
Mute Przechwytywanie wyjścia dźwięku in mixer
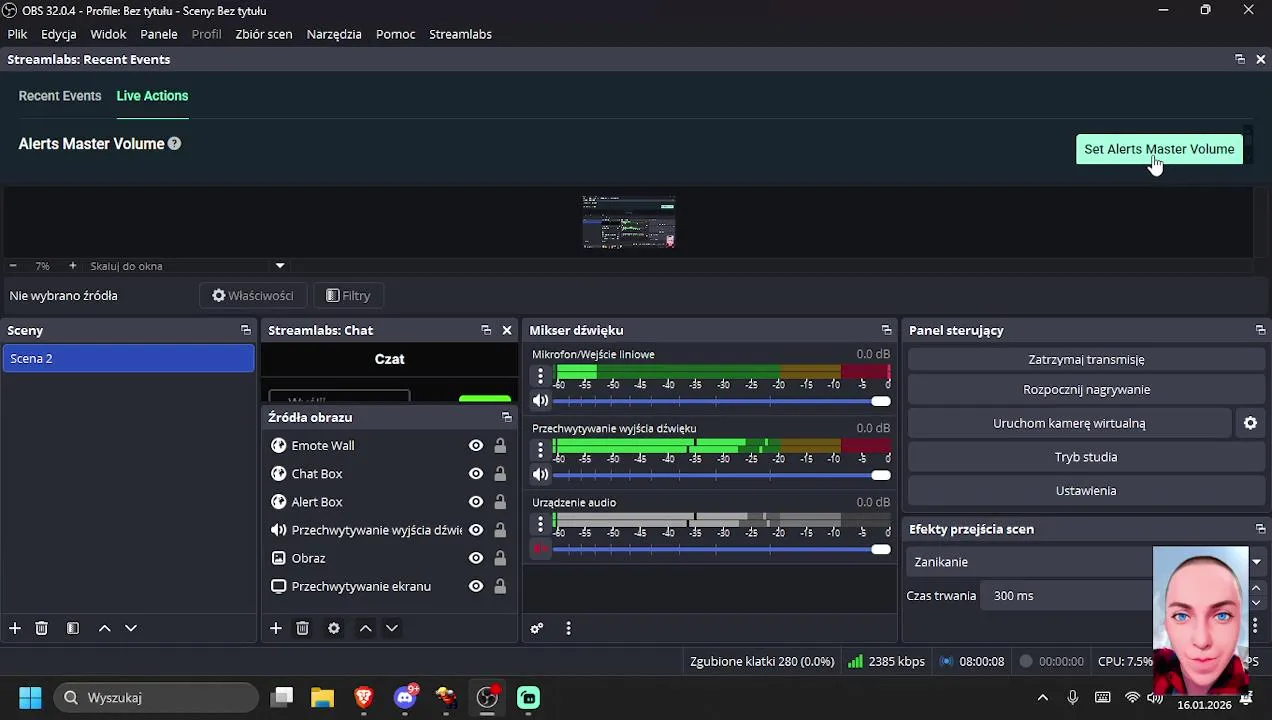pyautogui.click(x=540, y=475)
